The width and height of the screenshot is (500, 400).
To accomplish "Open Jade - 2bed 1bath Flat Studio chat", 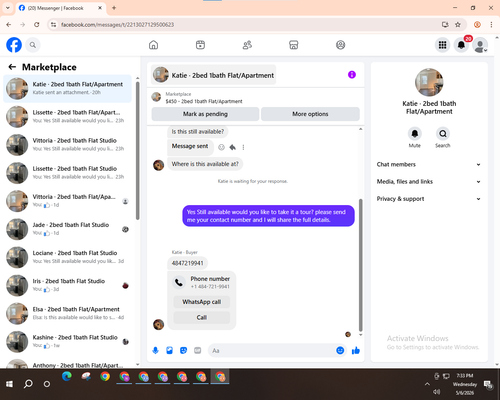I will tap(67, 229).
